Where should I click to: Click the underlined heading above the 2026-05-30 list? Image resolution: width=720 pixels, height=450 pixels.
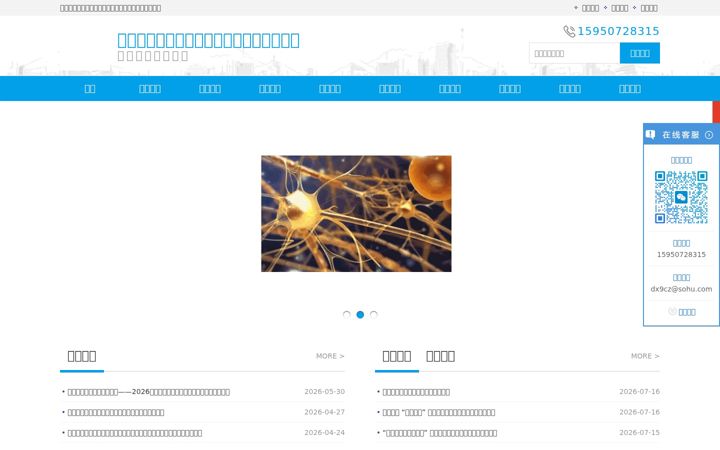82,356
